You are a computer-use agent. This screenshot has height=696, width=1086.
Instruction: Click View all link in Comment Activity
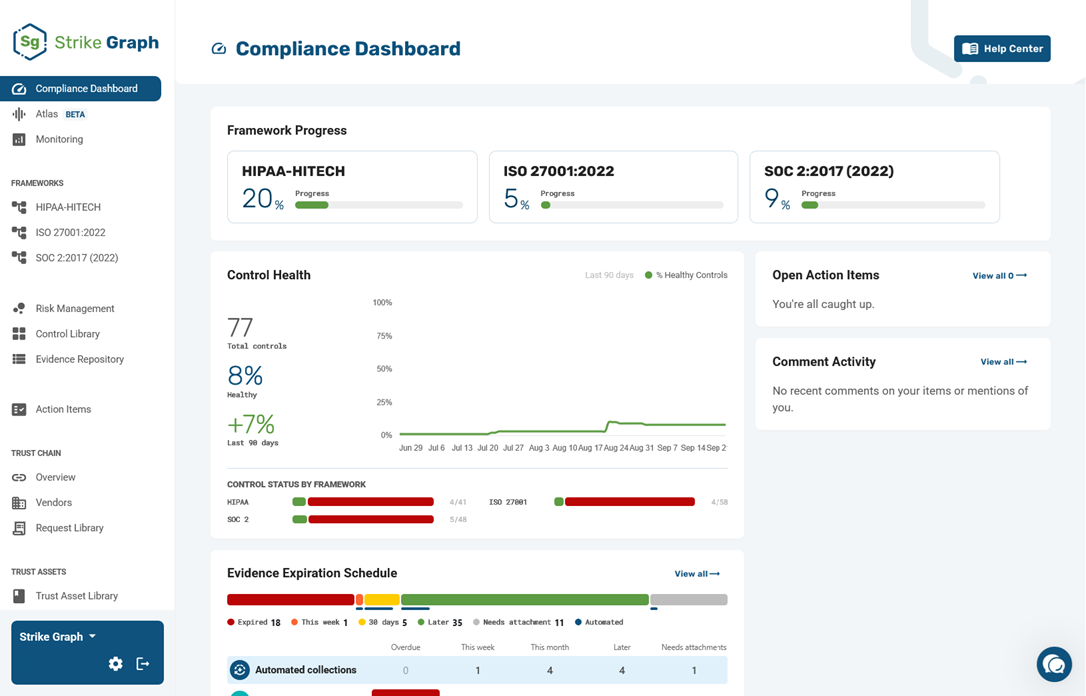pos(1004,362)
